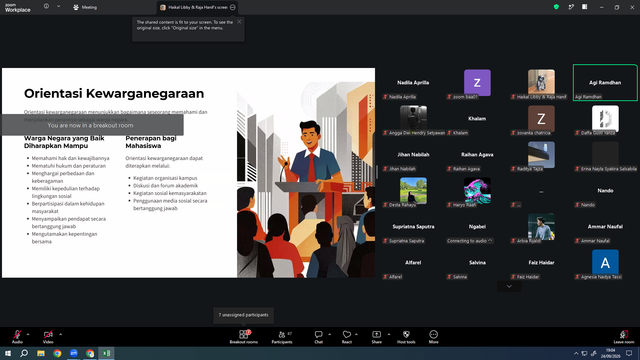640x360 pixels.
Task: Open Excel from the taskbar
Action: [x=106, y=353]
